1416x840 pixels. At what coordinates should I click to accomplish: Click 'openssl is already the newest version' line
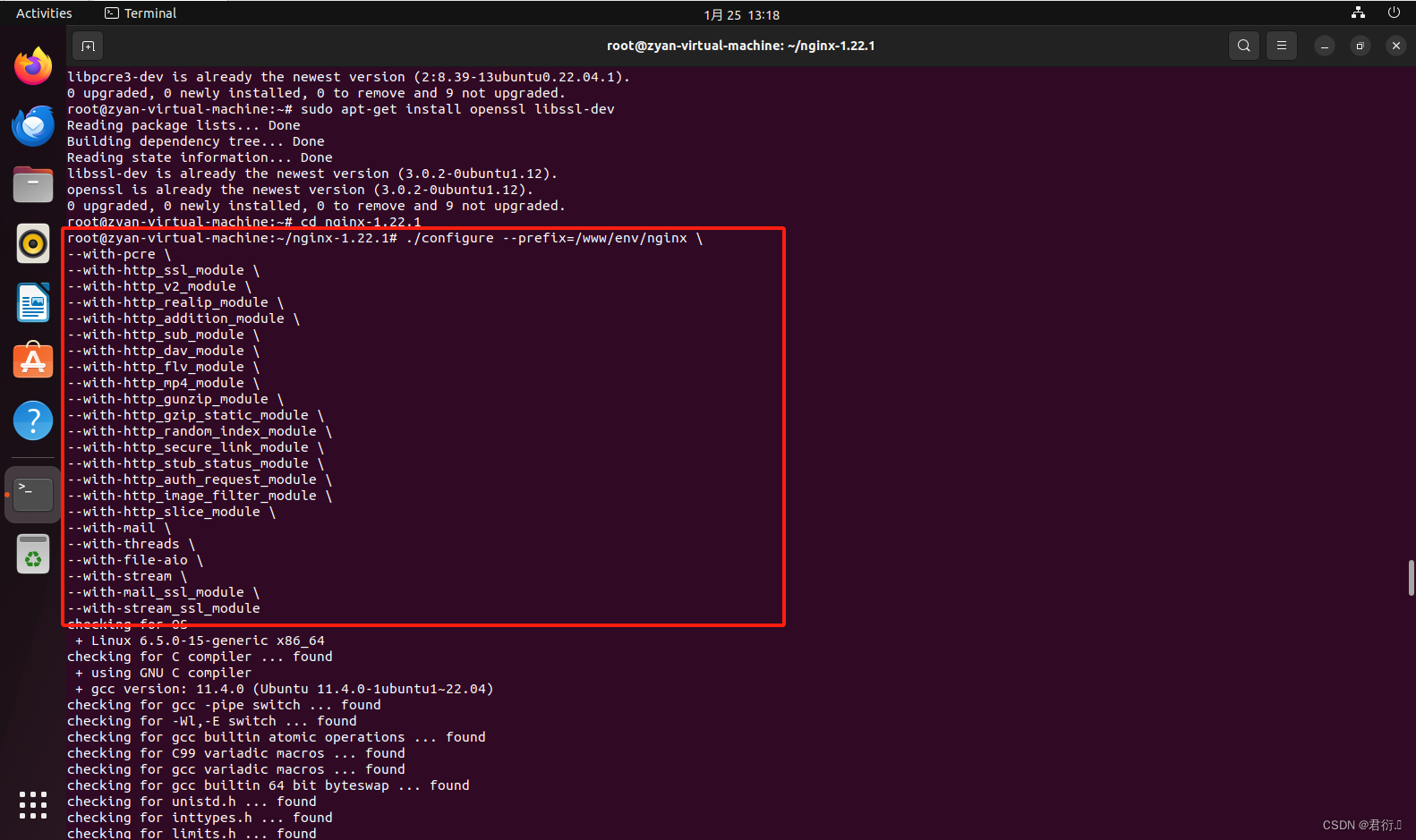click(x=301, y=190)
